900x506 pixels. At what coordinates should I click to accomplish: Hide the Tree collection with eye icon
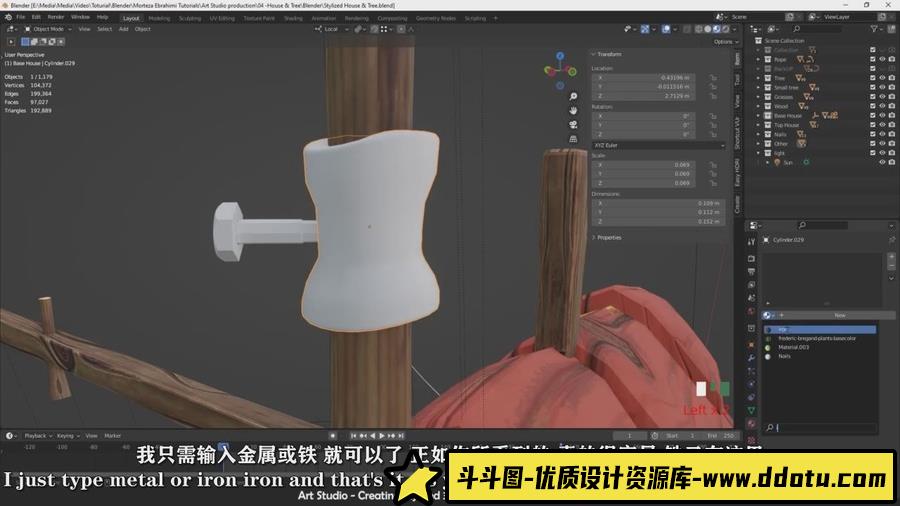point(882,78)
